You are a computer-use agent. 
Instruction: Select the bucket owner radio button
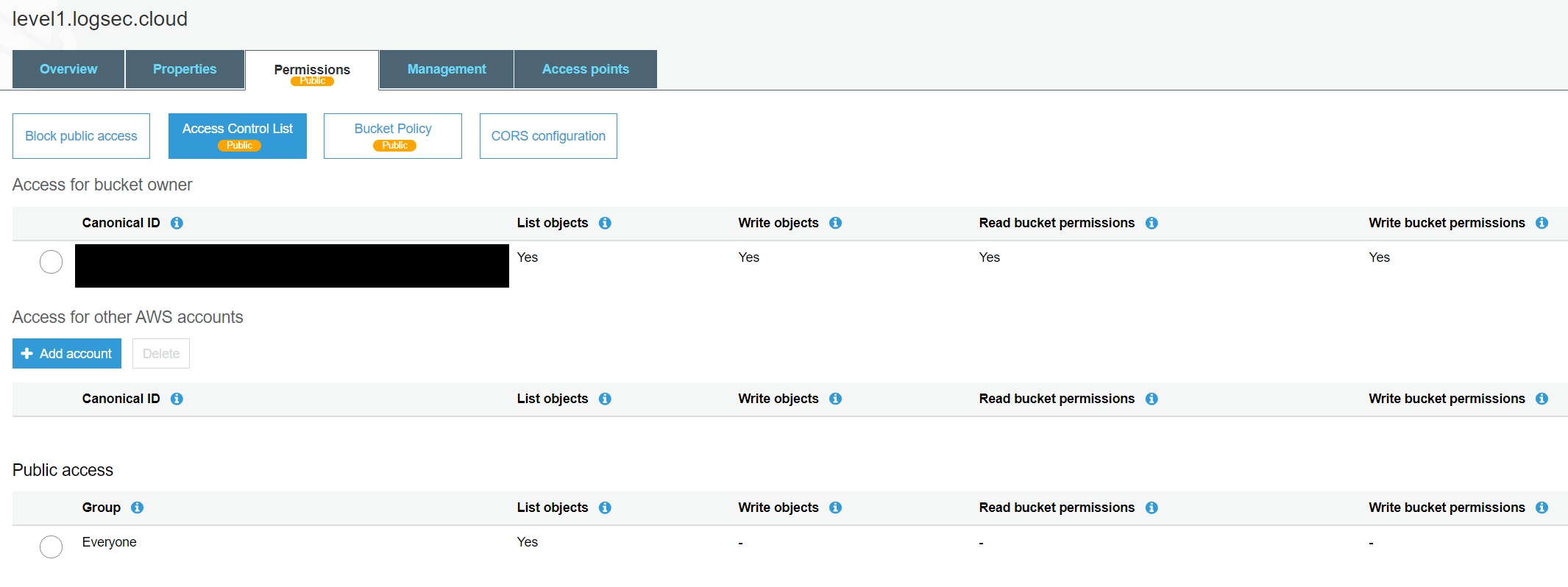(x=51, y=262)
